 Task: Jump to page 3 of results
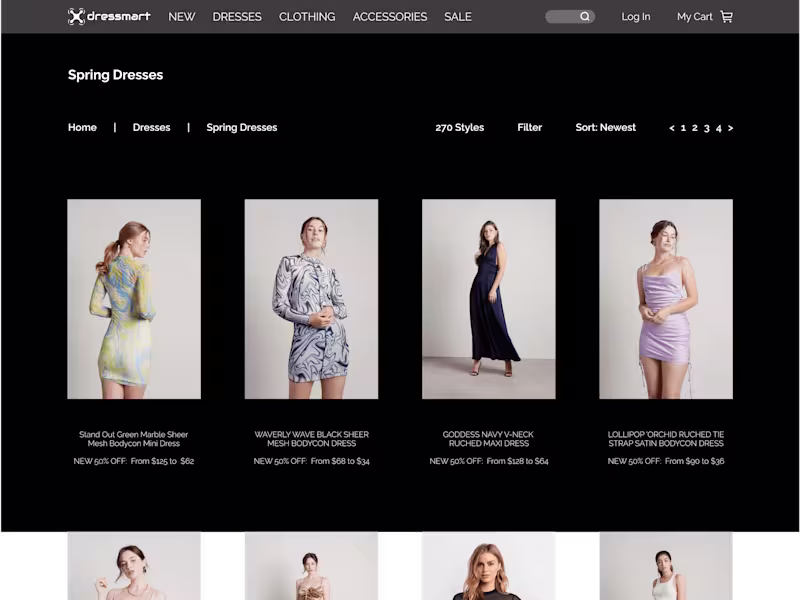point(707,128)
